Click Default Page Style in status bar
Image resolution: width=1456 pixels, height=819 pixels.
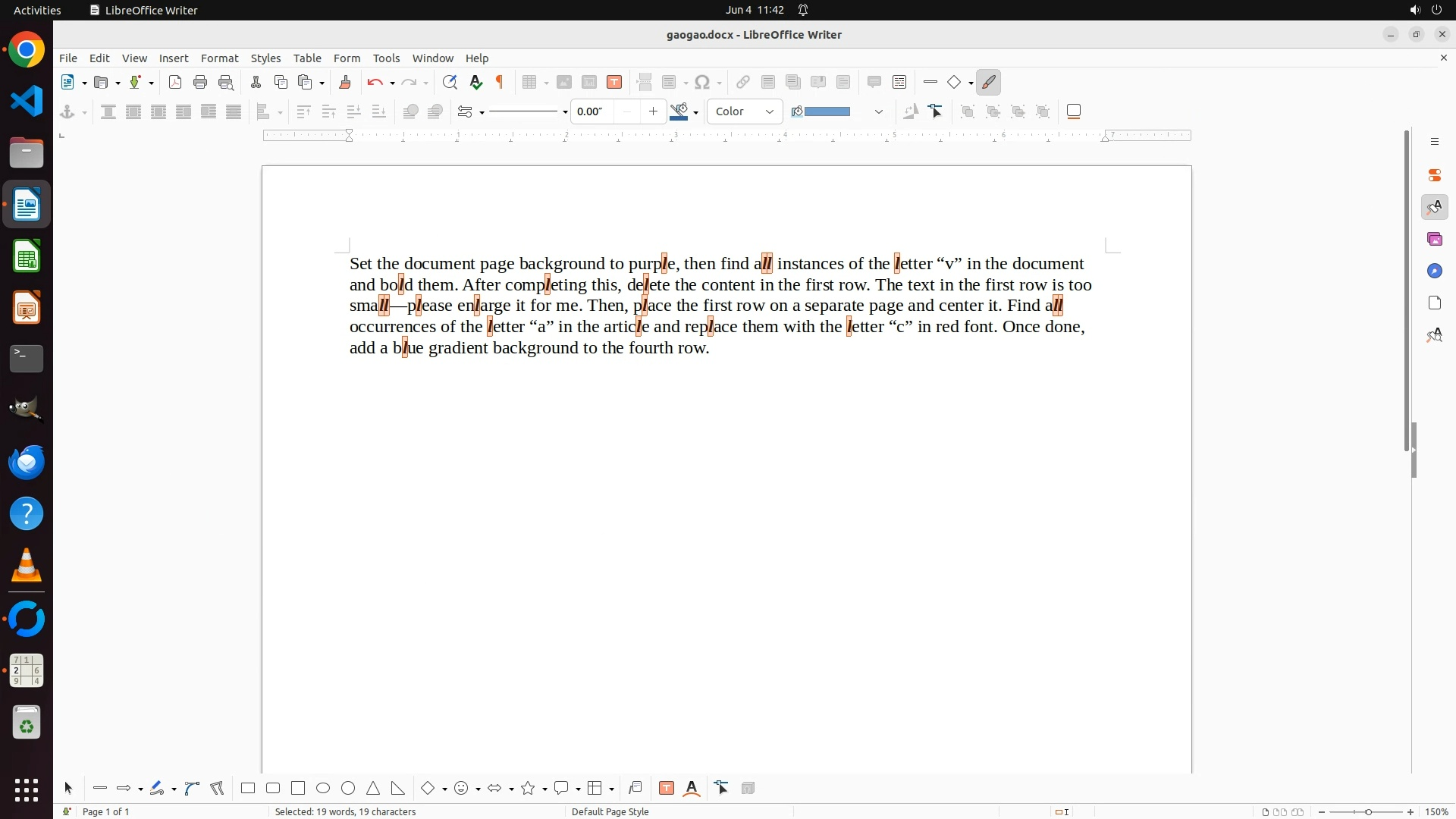tap(610, 811)
